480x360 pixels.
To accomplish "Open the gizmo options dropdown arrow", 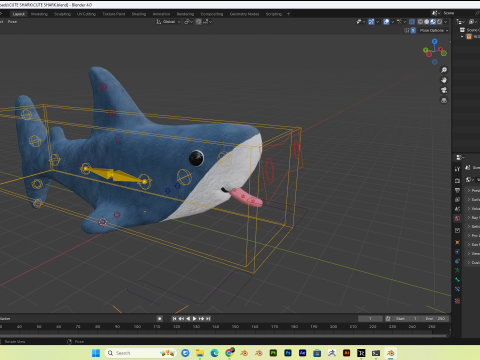I will [x=378, y=22].
